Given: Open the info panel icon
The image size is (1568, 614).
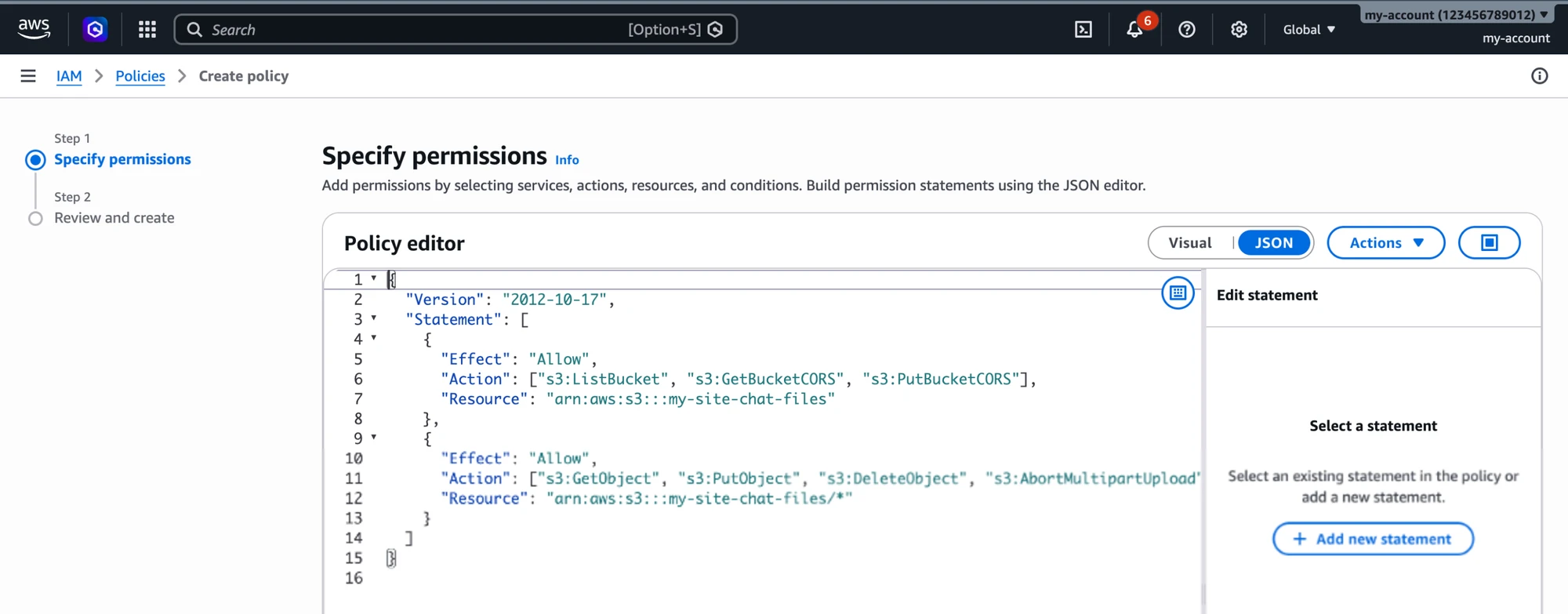Looking at the screenshot, I should (x=1540, y=76).
